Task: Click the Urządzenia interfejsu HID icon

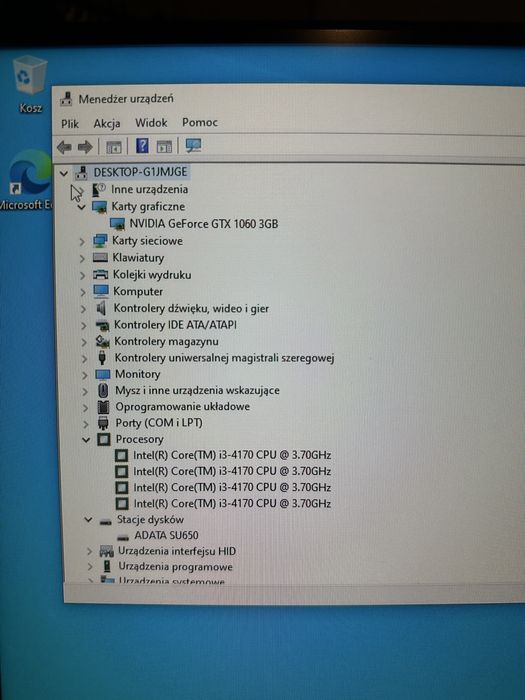Action: pyautogui.click(x=106, y=551)
